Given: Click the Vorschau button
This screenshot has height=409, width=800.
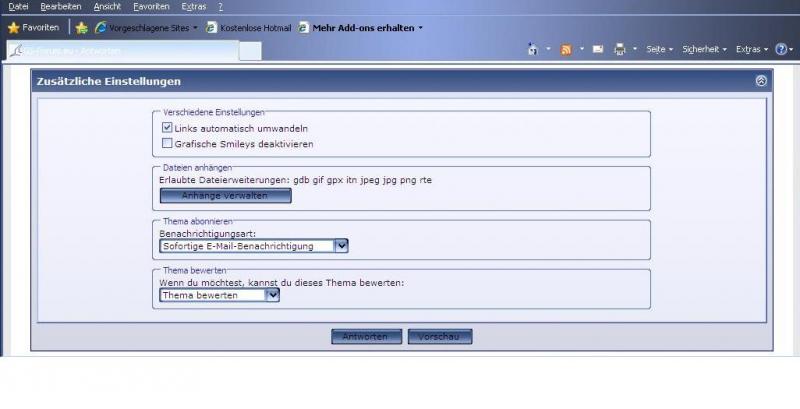Looking at the screenshot, I should [439, 337].
